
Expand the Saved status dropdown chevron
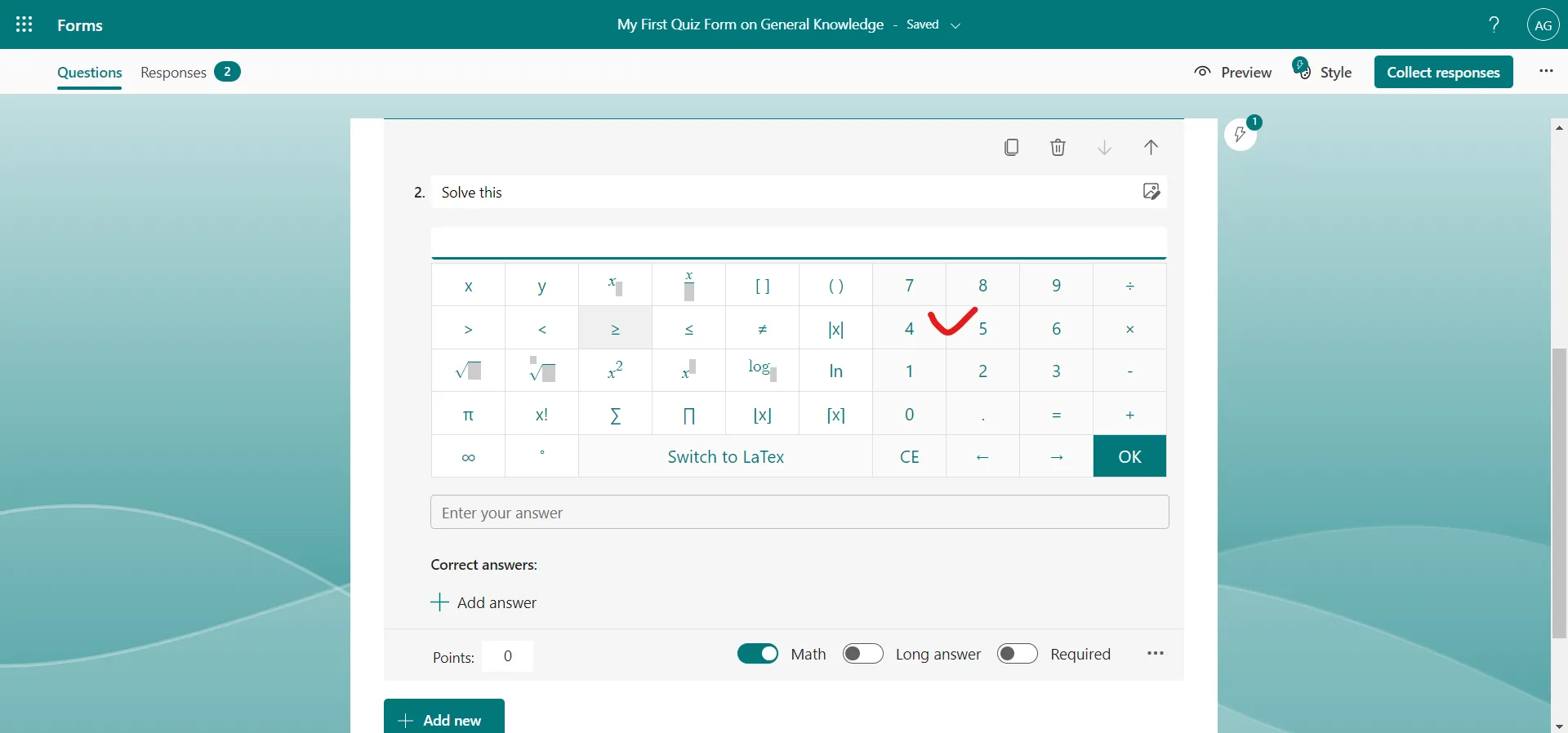pos(955,25)
